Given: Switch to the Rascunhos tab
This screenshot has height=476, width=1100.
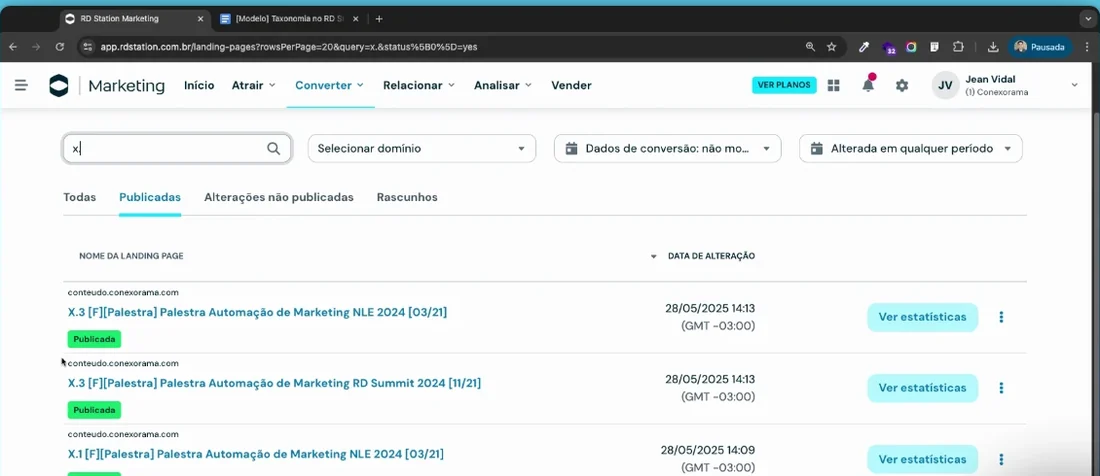Looking at the screenshot, I should coord(407,198).
